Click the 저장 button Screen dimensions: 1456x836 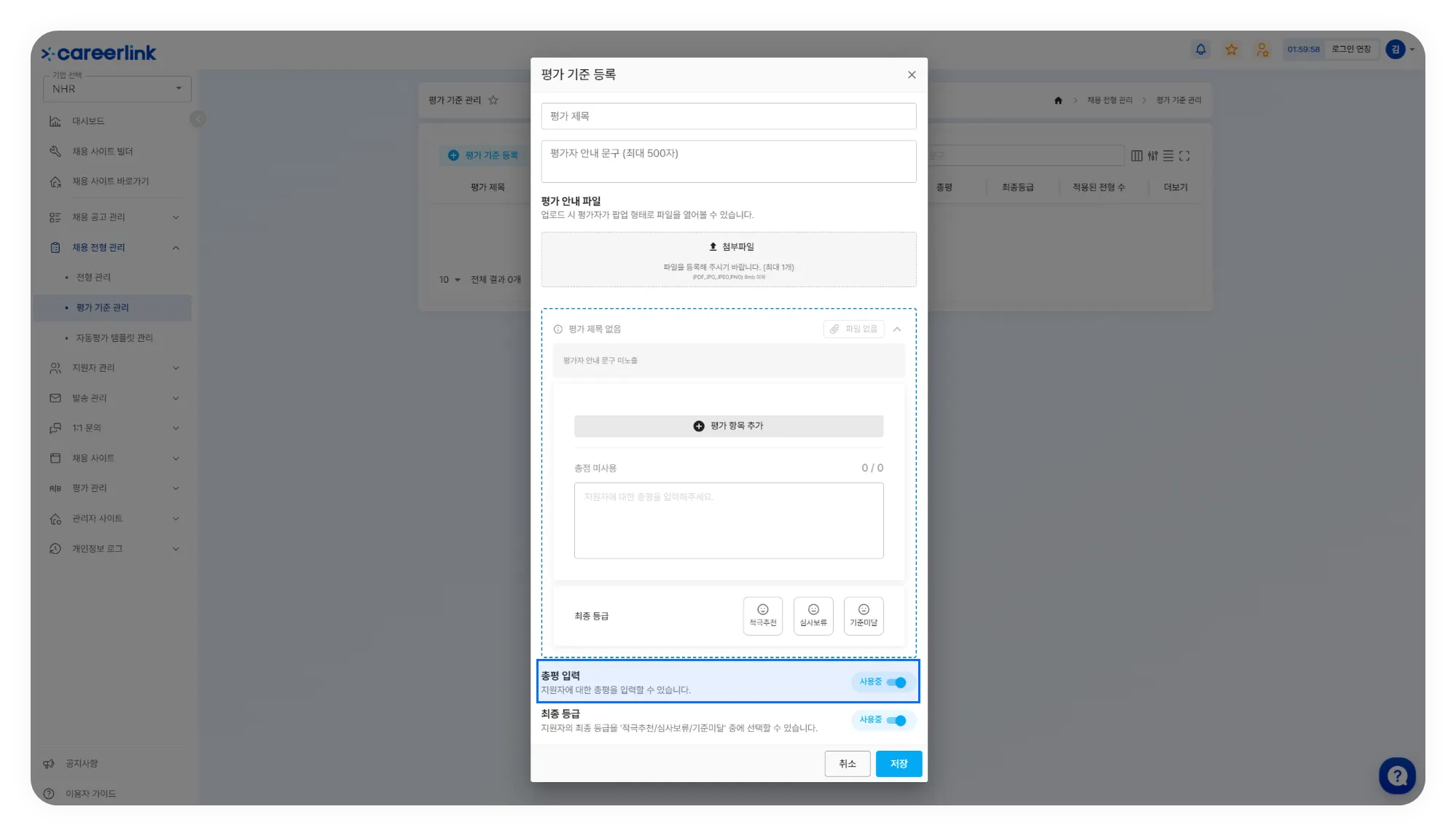(899, 763)
